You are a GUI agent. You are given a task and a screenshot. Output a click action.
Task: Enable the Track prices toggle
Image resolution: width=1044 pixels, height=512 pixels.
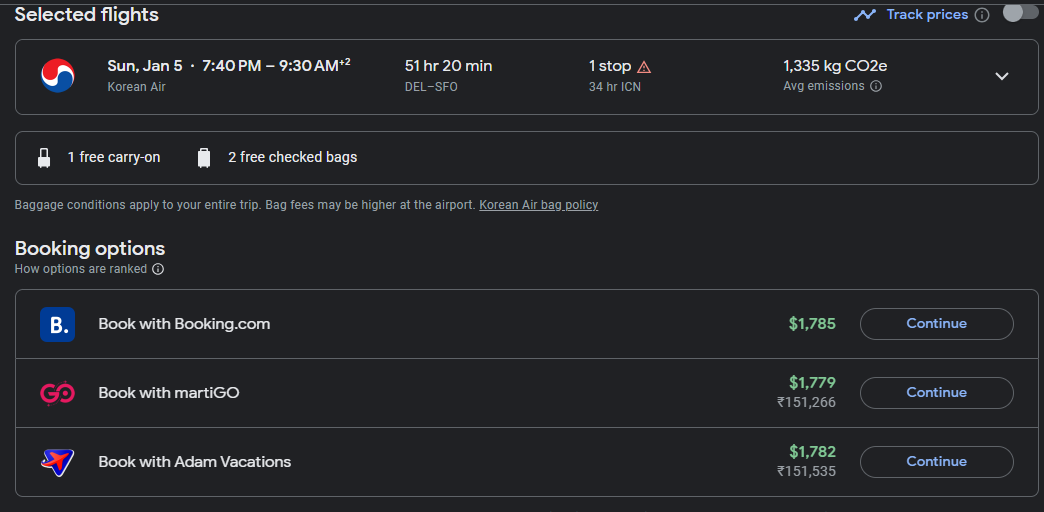tap(1020, 13)
